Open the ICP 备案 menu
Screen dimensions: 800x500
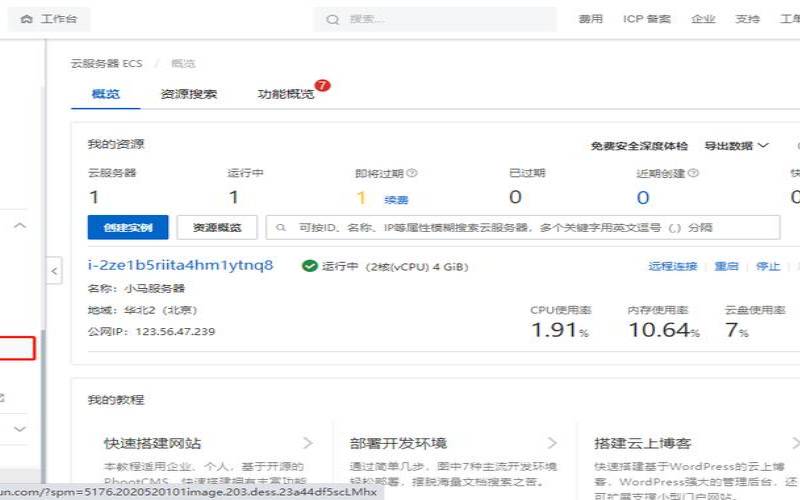(646, 19)
